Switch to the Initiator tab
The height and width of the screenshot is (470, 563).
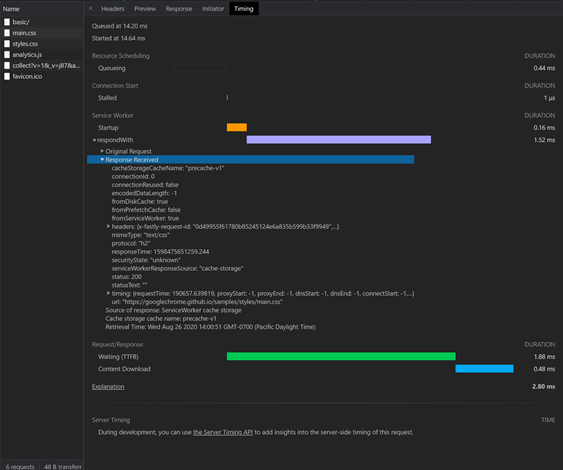tap(213, 9)
